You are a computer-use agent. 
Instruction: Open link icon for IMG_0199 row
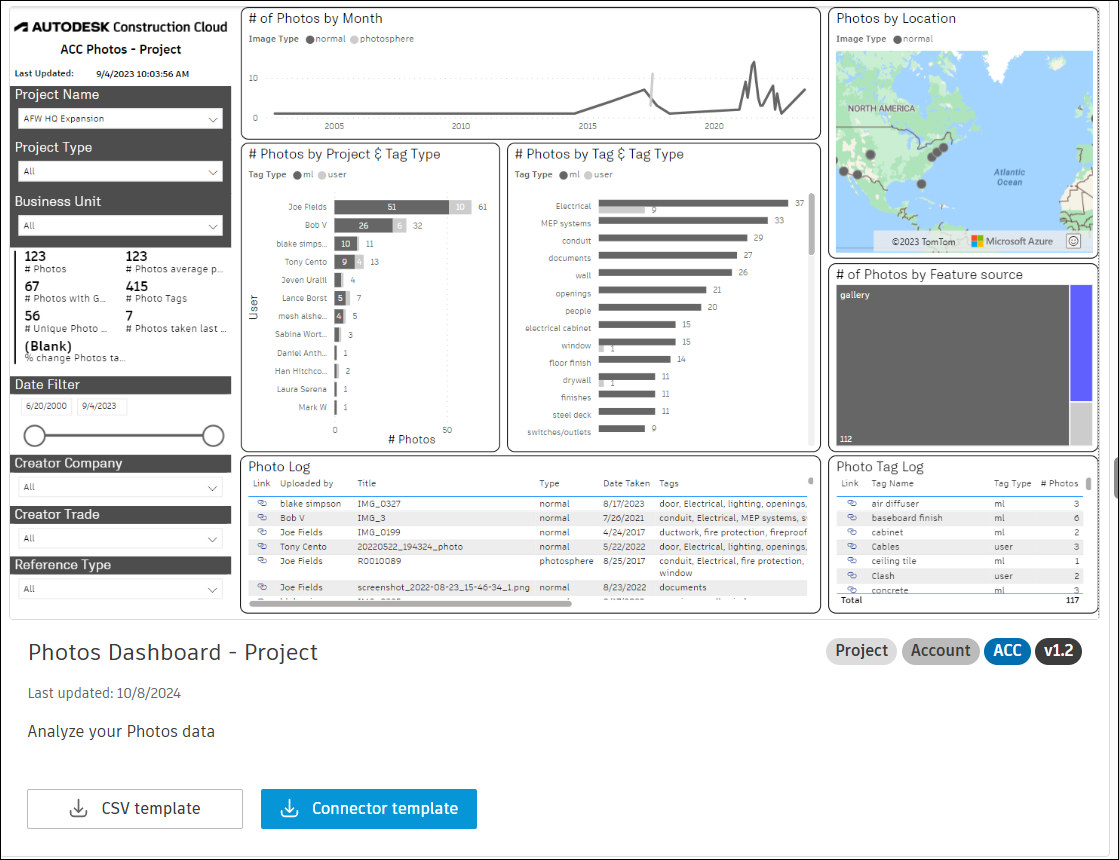(262, 532)
